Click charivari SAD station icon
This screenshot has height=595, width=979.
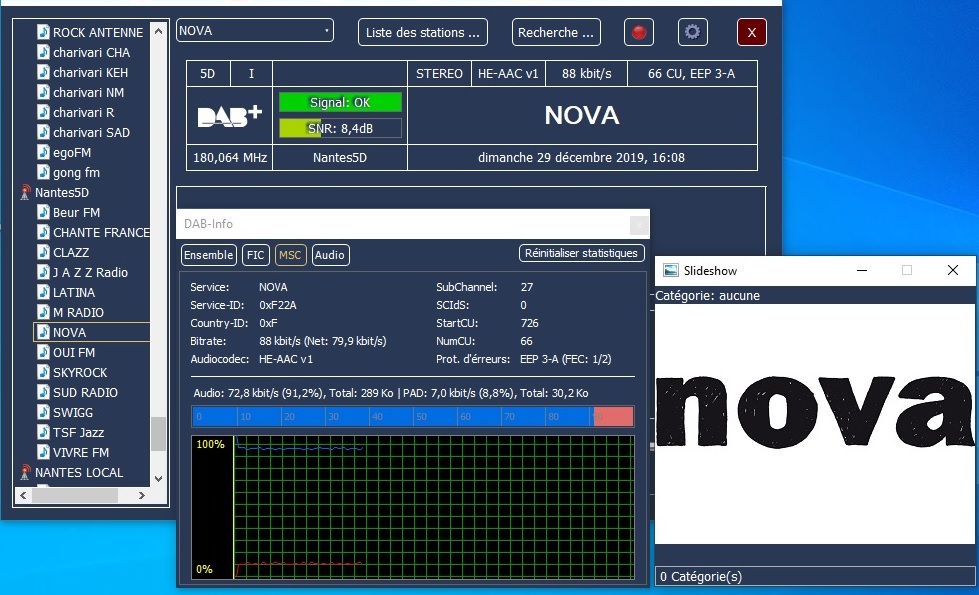point(43,132)
